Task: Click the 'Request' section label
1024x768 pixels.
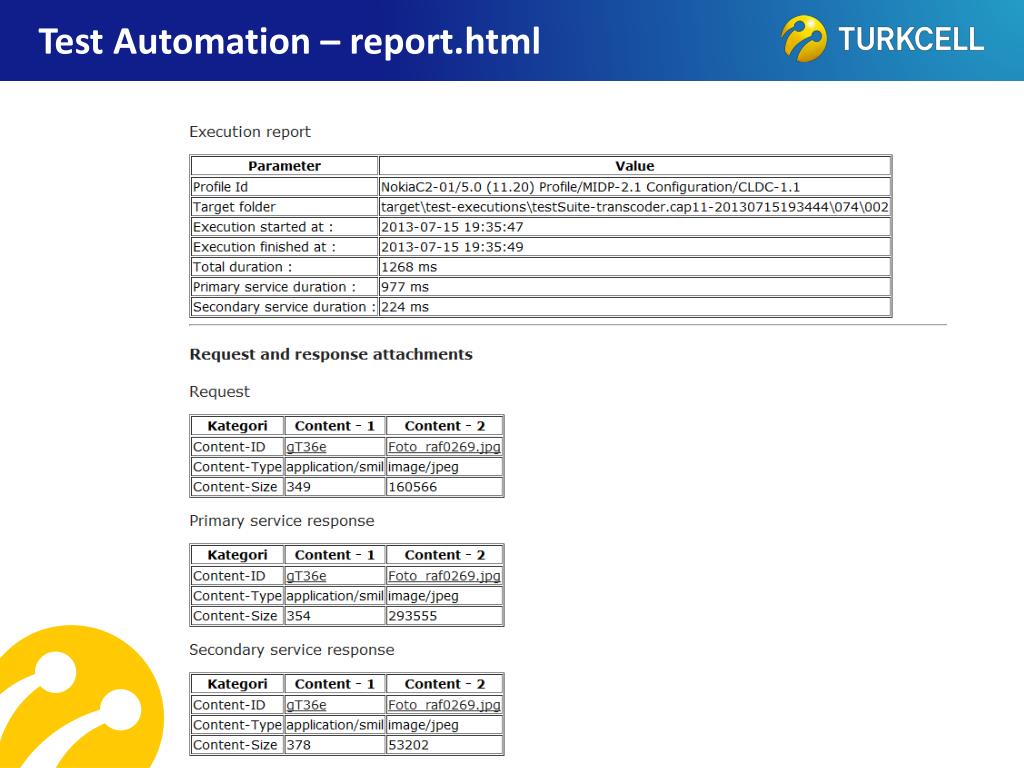Action: click(219, 392)
